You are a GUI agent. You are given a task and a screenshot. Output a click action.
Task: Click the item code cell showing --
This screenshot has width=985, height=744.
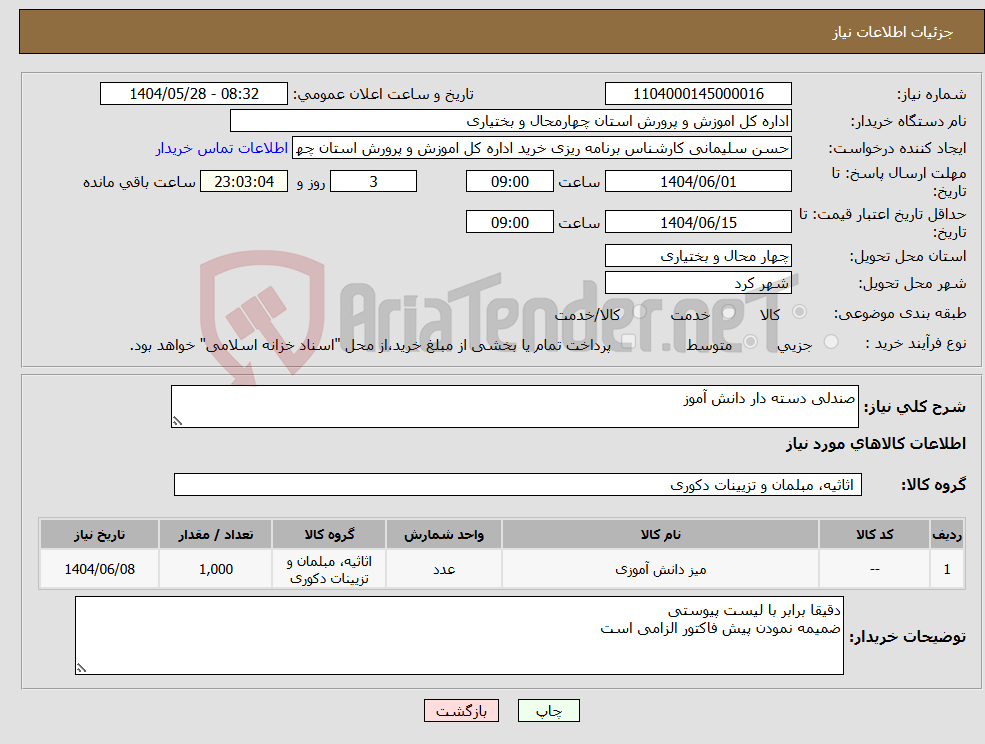(x=874, y=569)
